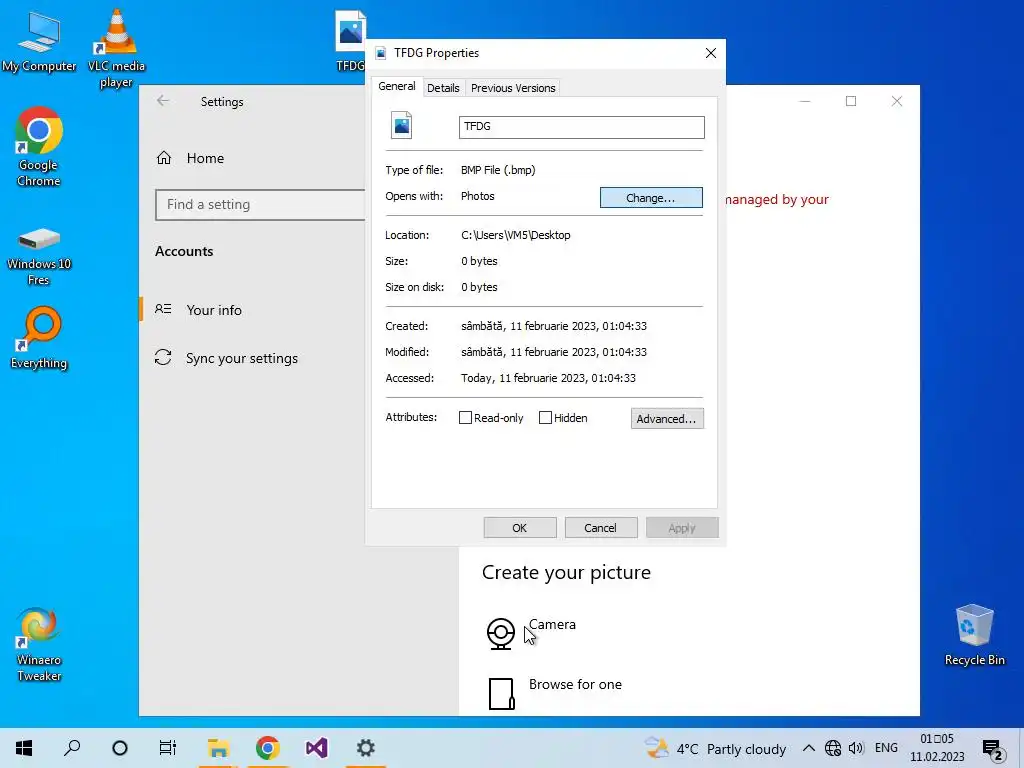Open the network globe tray icon
1024x768 pixels.
[833, 748]
